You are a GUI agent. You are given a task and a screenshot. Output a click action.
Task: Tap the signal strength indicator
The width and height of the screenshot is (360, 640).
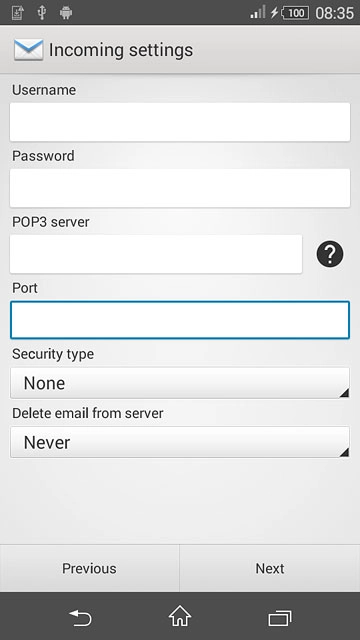258,12
